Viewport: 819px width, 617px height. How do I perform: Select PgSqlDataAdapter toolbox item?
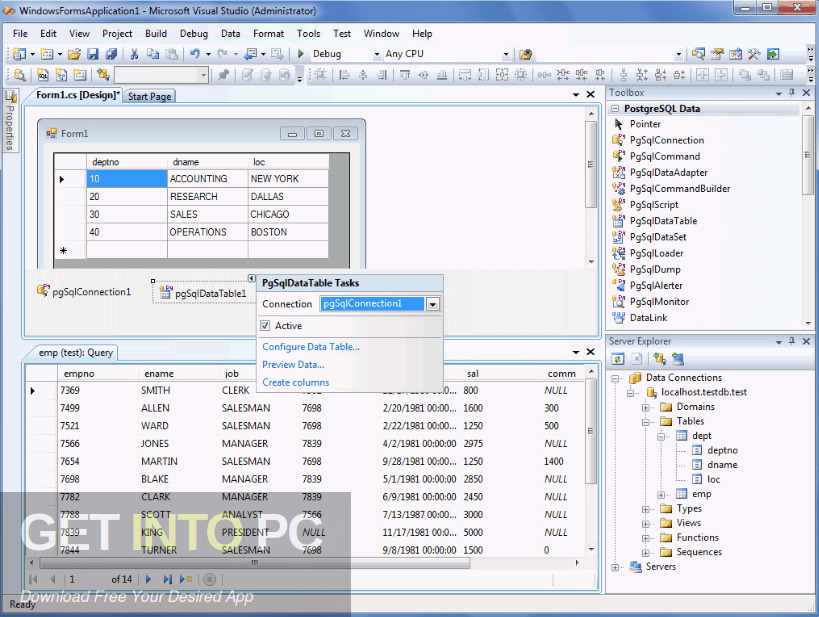click(x=669, y=172)
